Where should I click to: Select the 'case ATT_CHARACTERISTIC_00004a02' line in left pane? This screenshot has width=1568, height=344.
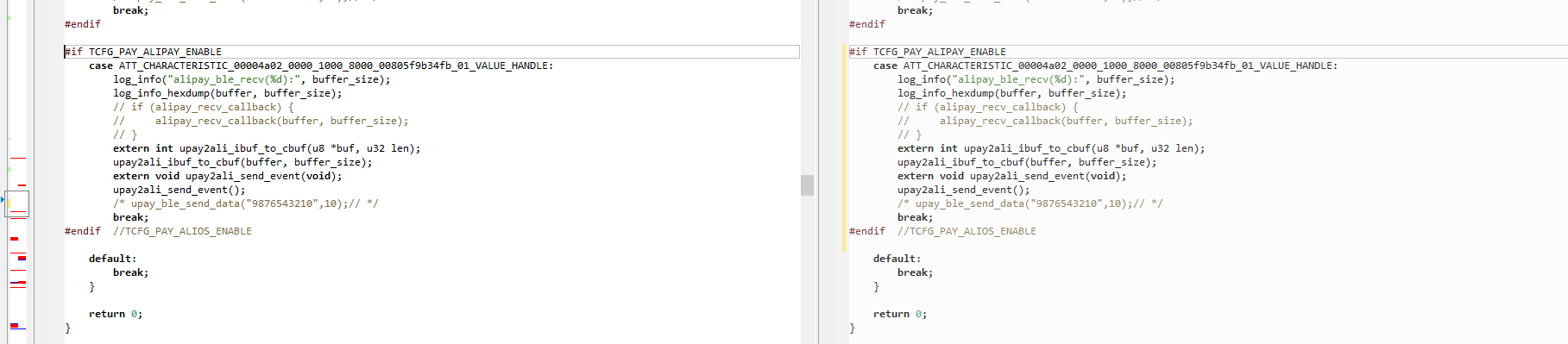(321, 66)
